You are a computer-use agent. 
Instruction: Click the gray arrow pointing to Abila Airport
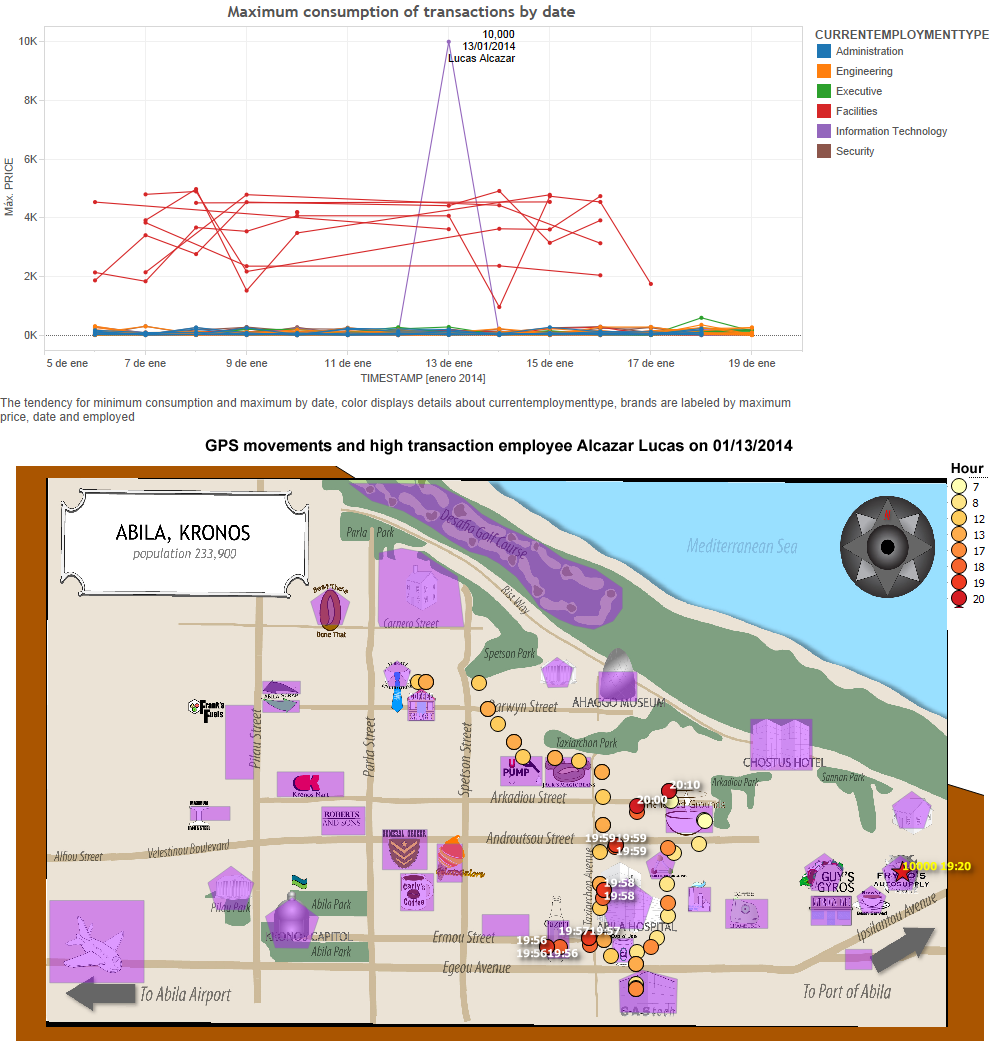click(x=101, y=995)
